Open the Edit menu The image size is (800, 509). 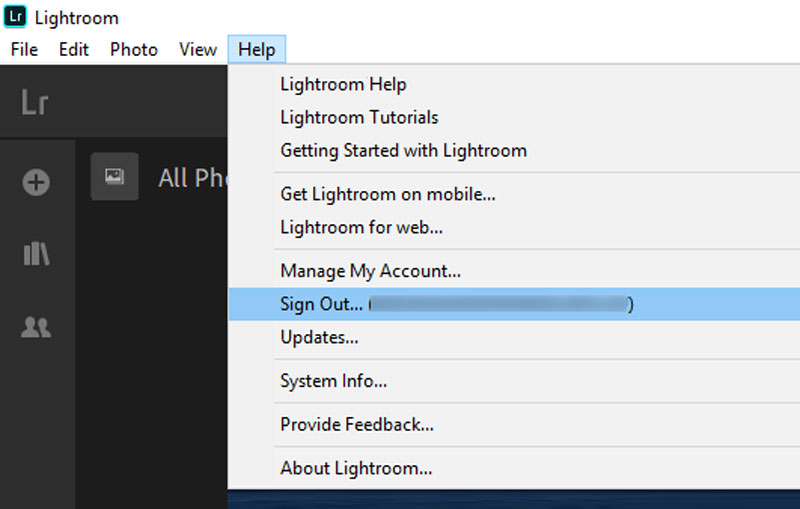click(73, 49)
